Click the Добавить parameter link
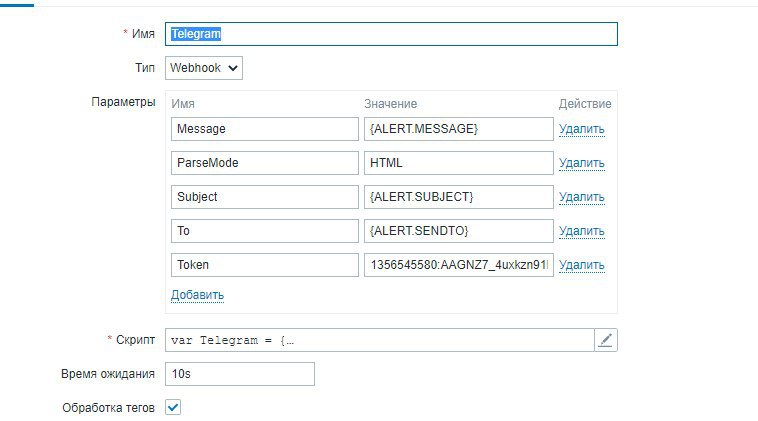 pos(197,295)
